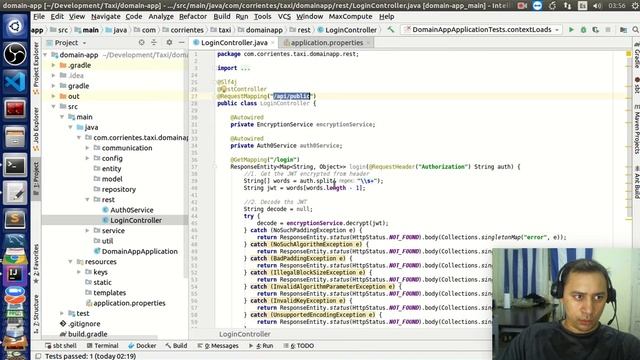The image size is (640, 360).
Task: Open the sbt shell tool window
Action: 61,346
